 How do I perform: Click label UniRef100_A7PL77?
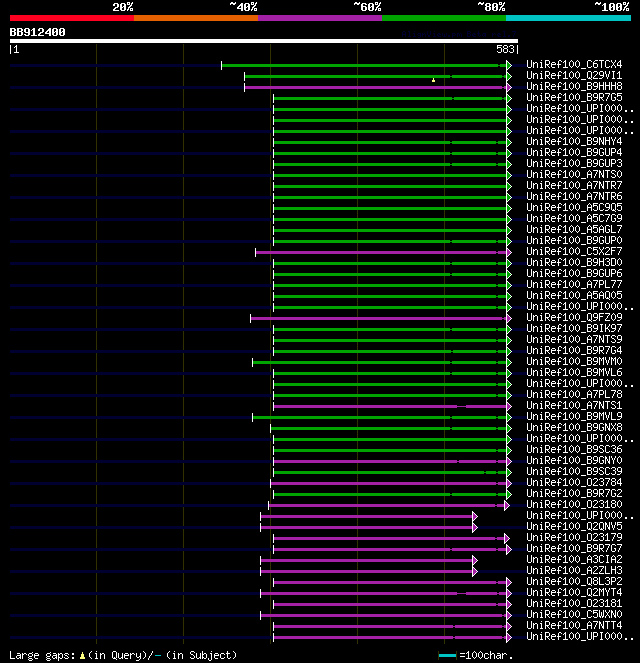[574, 285]
